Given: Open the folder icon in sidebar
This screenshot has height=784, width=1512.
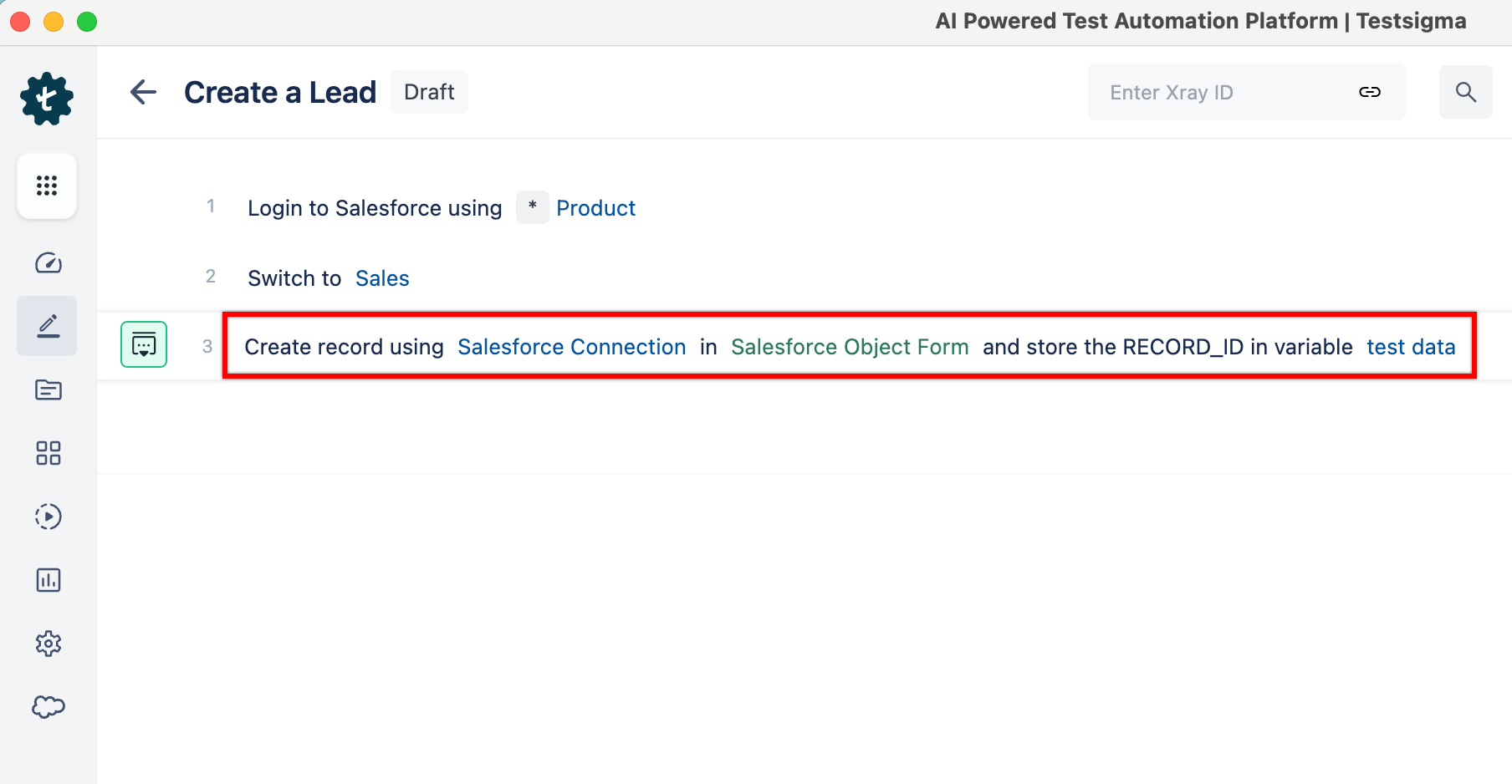Looking at the screenshot, I should click(48, 389).
